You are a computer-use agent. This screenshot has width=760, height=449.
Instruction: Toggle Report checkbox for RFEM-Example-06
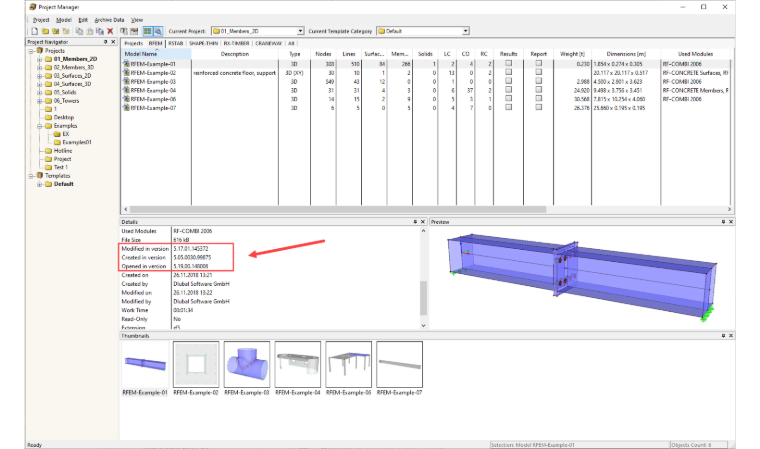tap(538, 98)
